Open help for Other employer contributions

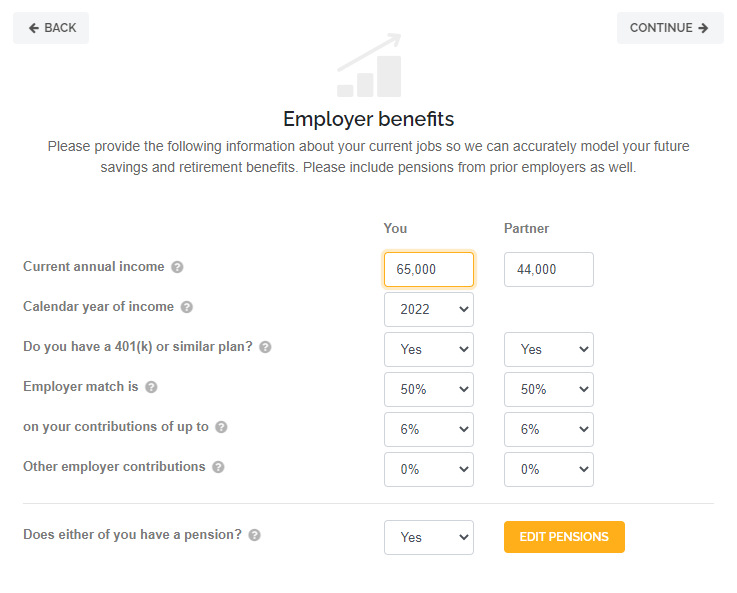pyautogui.click(x=218, y=467)
